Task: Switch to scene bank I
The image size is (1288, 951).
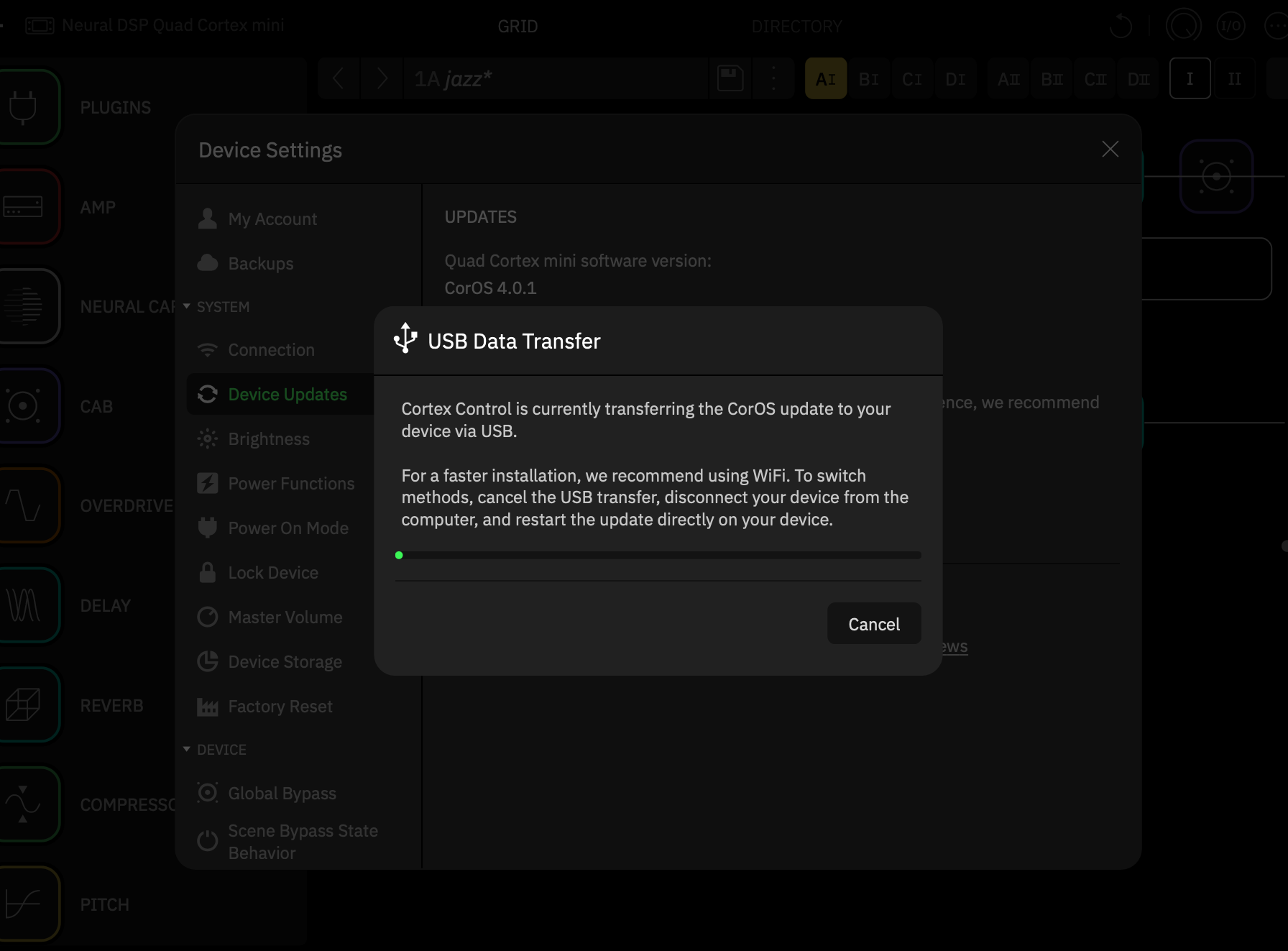Action: (1190, 78)
